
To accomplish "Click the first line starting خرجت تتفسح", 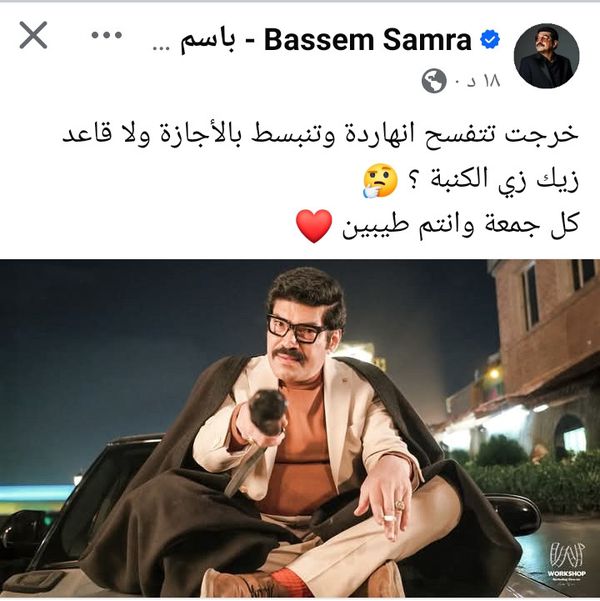I will [320, 135].
